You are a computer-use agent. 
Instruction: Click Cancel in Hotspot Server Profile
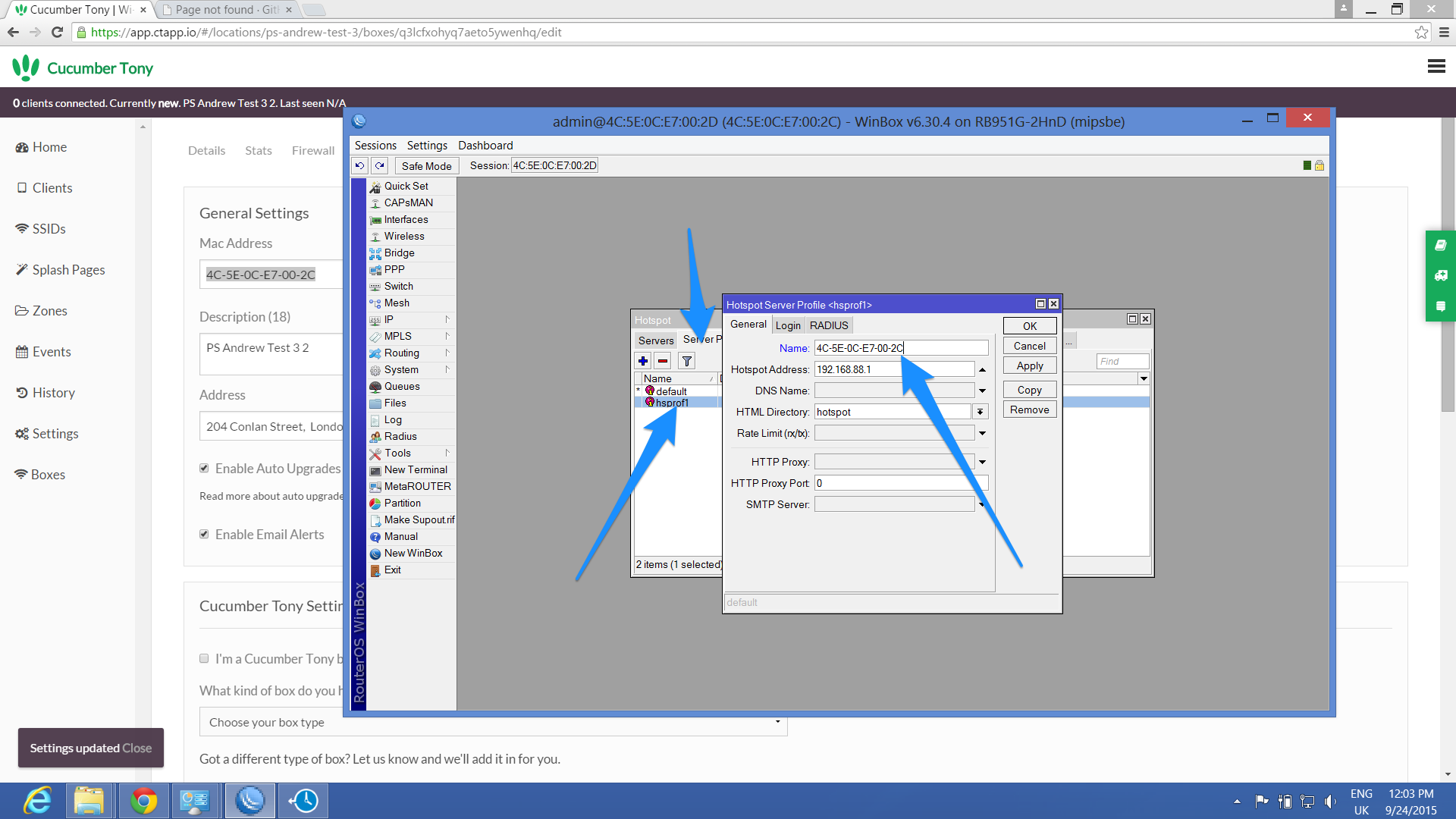[1030, 346]
